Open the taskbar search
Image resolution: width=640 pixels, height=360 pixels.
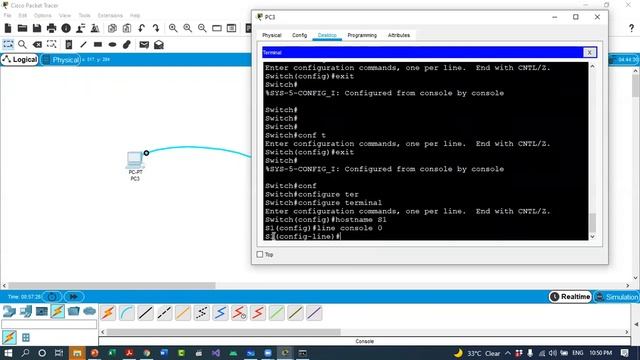25,353
